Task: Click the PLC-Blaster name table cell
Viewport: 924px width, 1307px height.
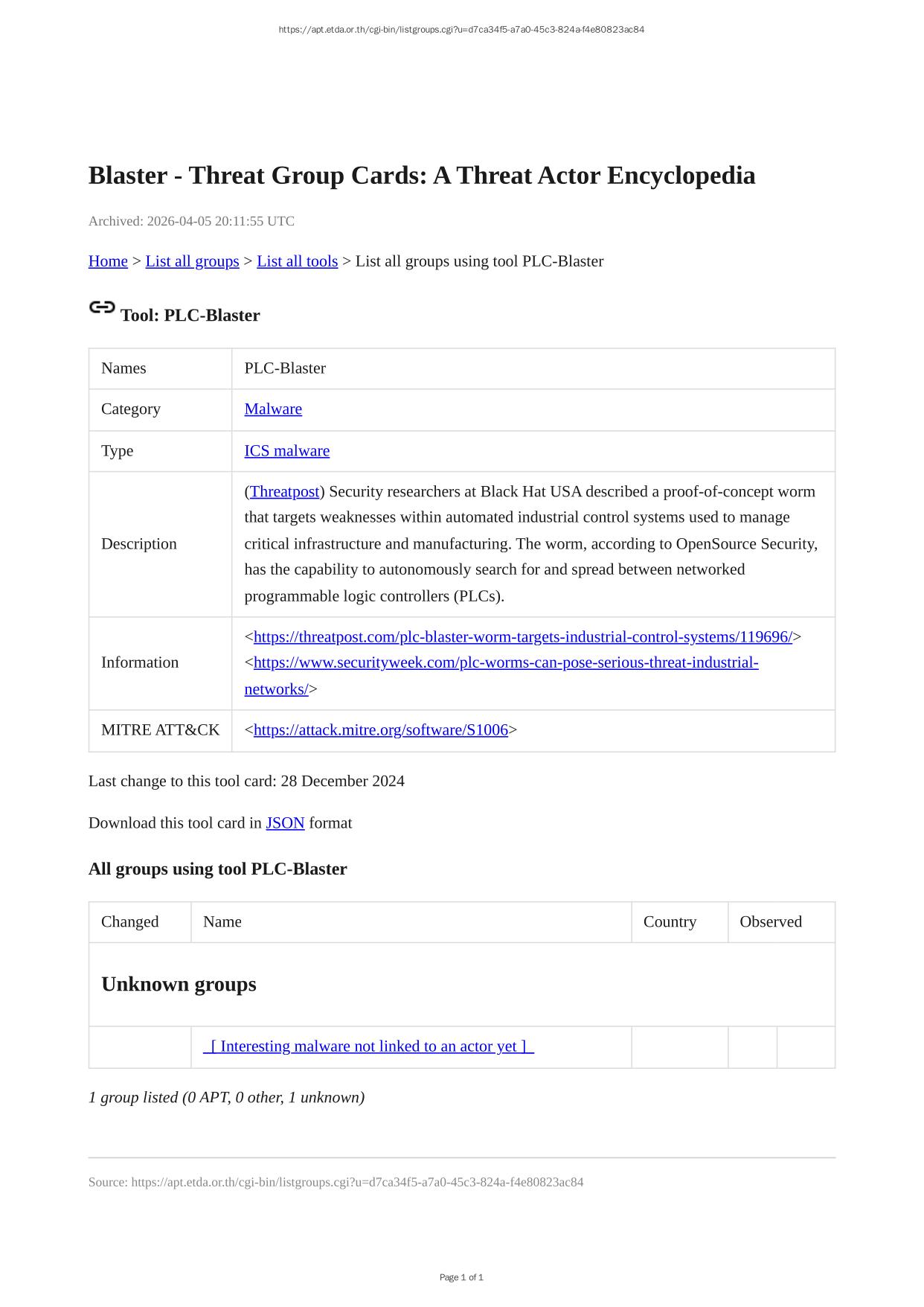Action: 285,368
